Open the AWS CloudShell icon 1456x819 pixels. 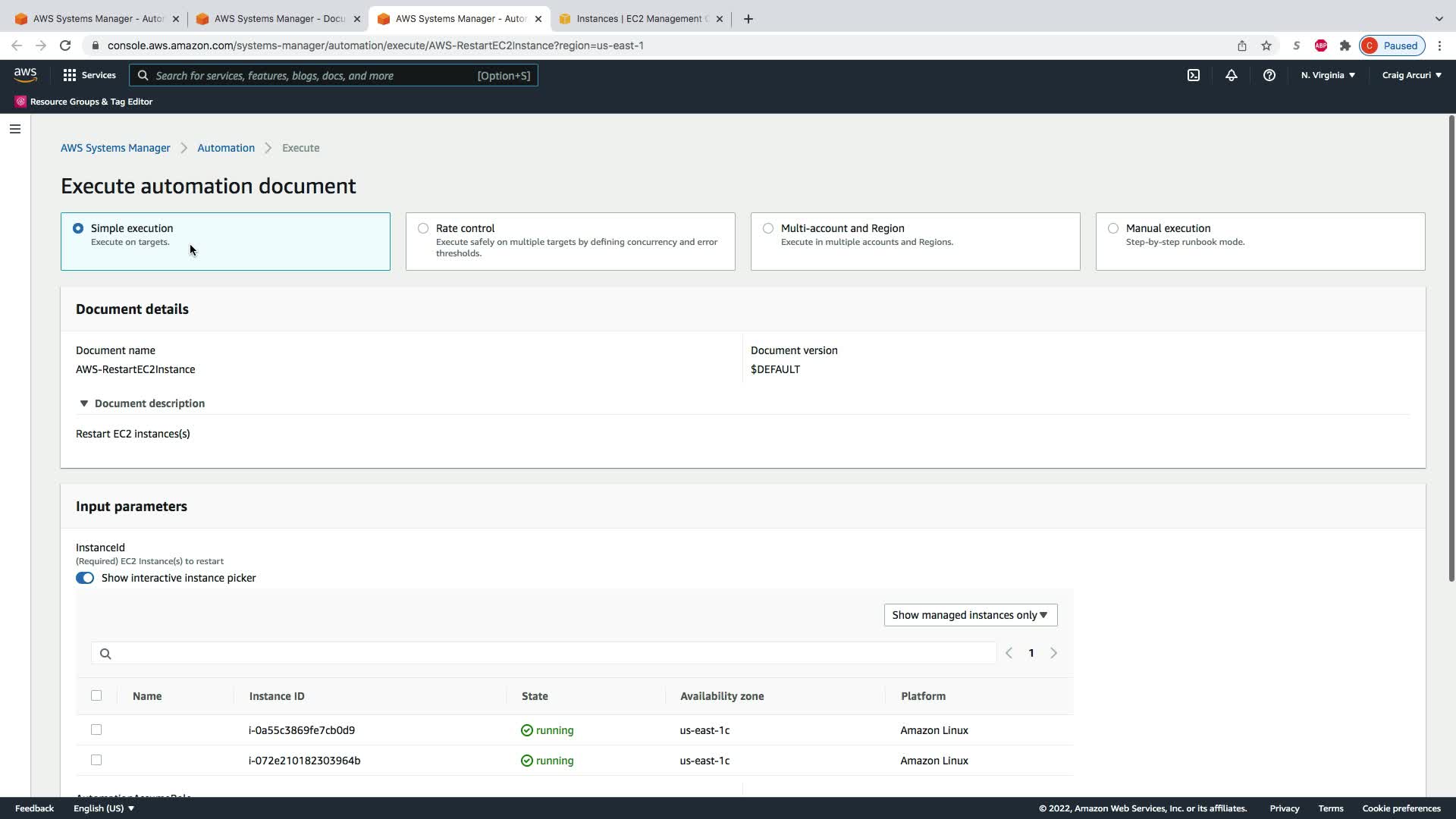click(x=1194, y=75)
